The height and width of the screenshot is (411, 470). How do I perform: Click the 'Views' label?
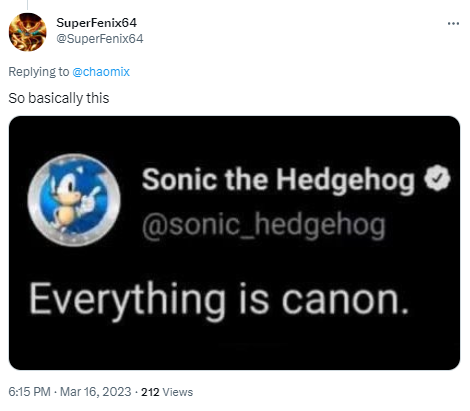point(178,392)
